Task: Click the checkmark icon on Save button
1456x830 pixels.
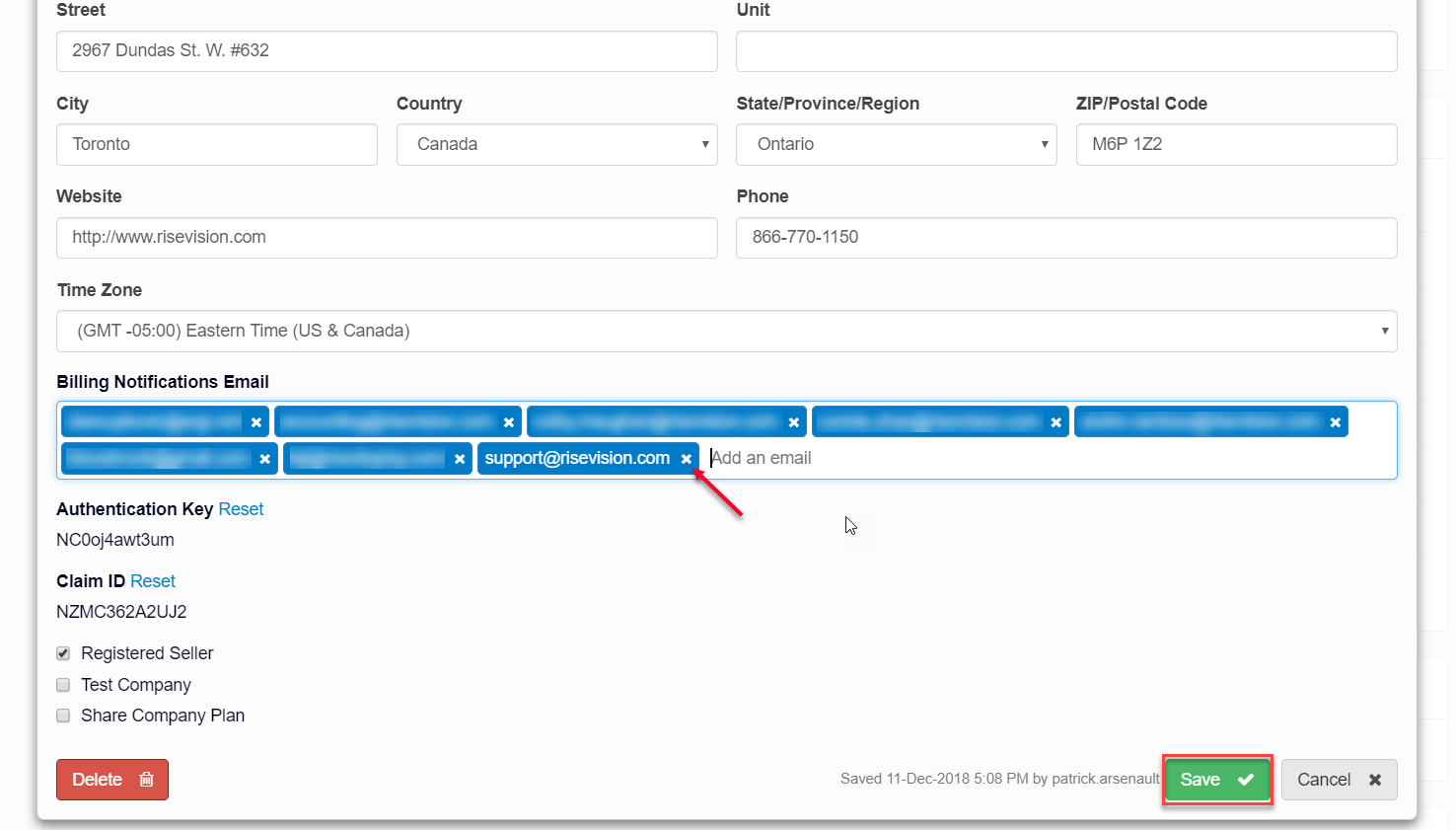Action: pyautogui.click(x=1245, y=780)
